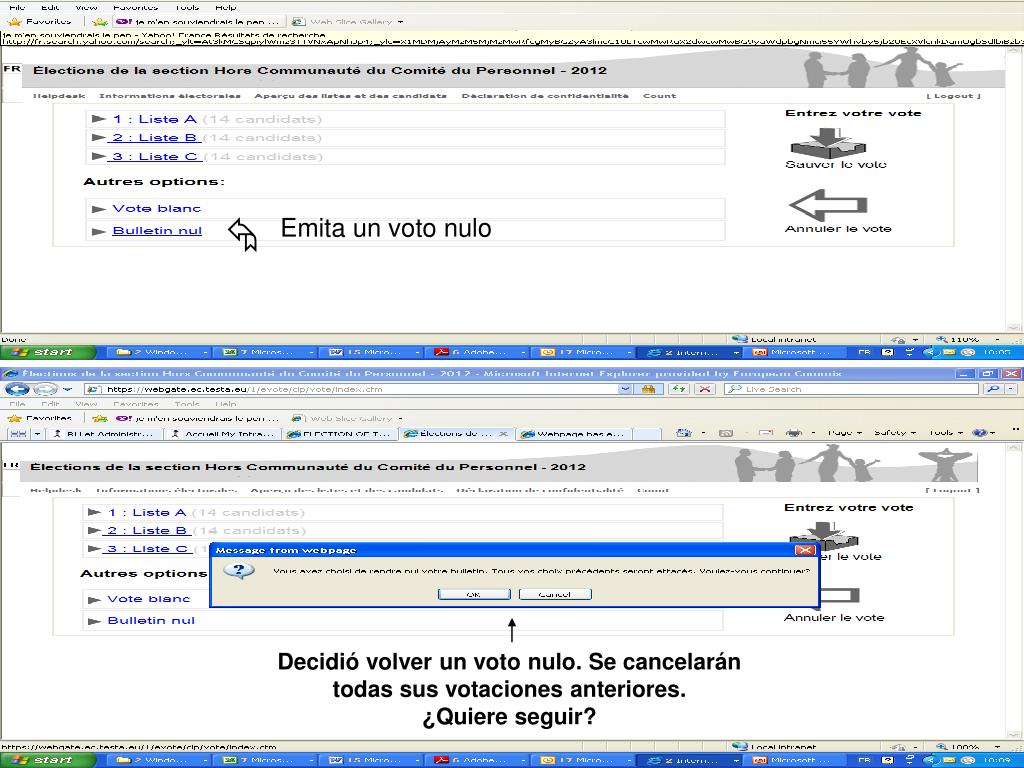Open Informations électorales in upper window

coord(170,95)
